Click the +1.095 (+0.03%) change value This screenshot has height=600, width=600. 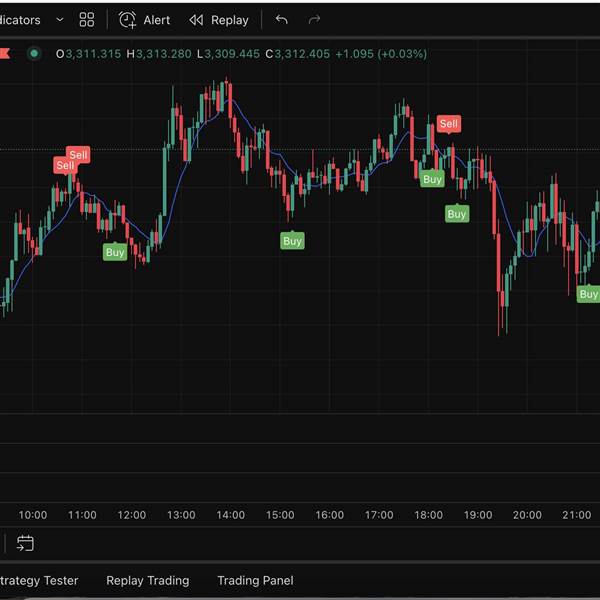[x=381, y=54]
